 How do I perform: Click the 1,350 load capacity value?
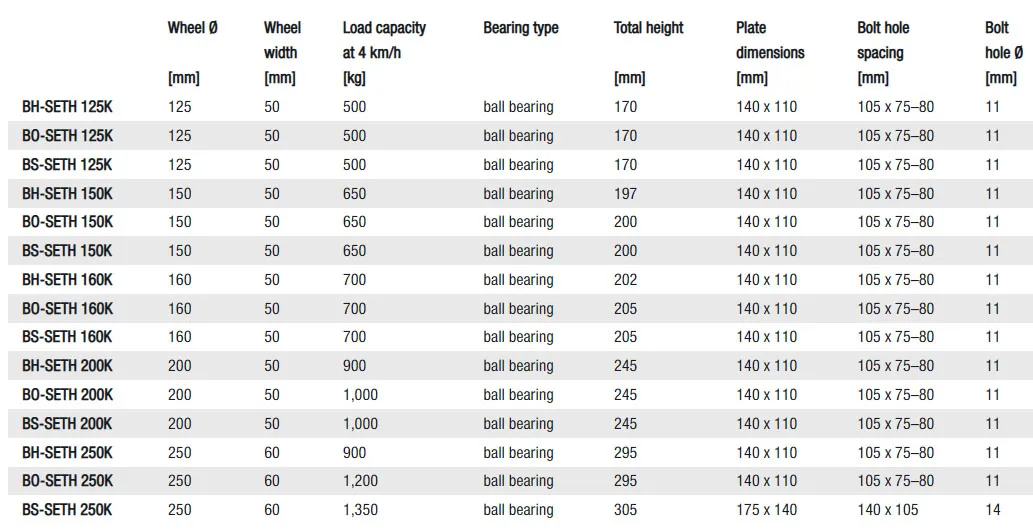[360, 510]
